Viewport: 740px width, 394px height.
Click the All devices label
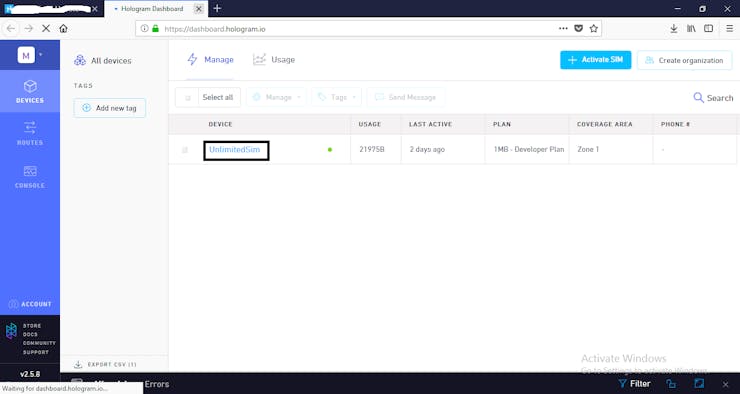point(111,60)
